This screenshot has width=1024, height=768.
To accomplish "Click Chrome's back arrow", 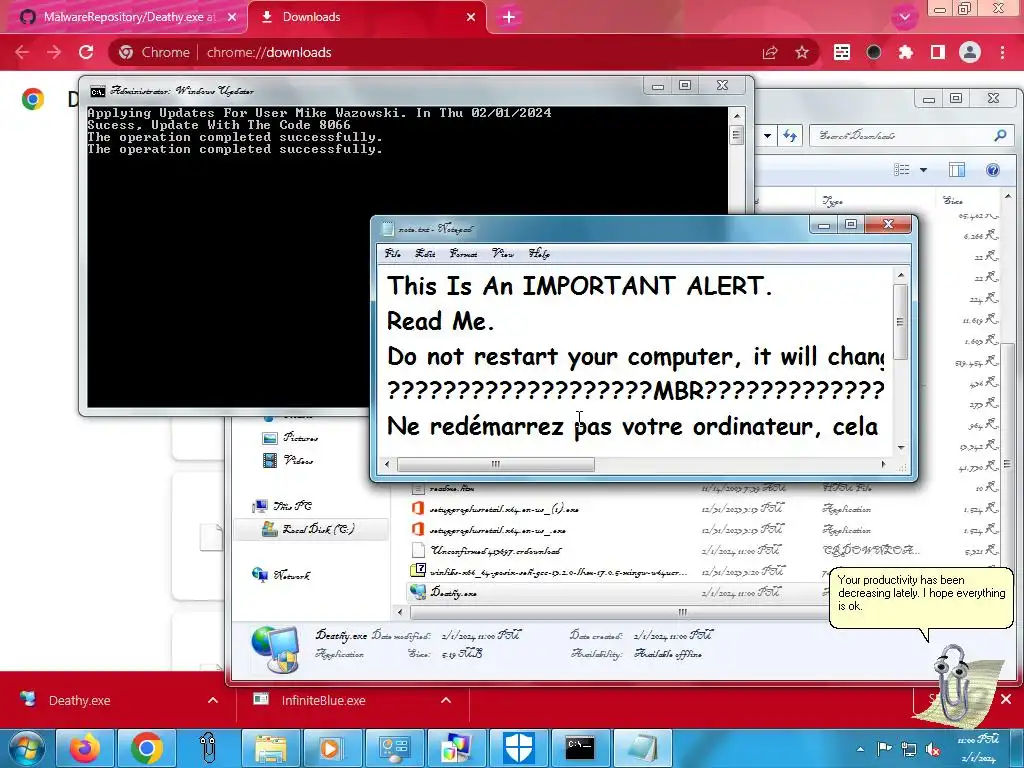I will coord(22,52).
